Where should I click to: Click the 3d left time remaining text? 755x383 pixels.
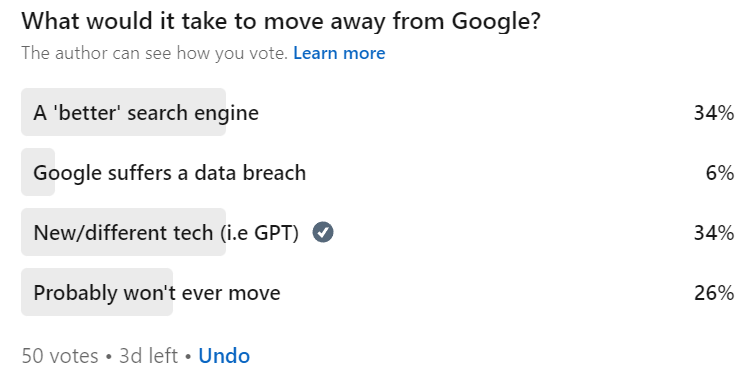coord(148,356)
